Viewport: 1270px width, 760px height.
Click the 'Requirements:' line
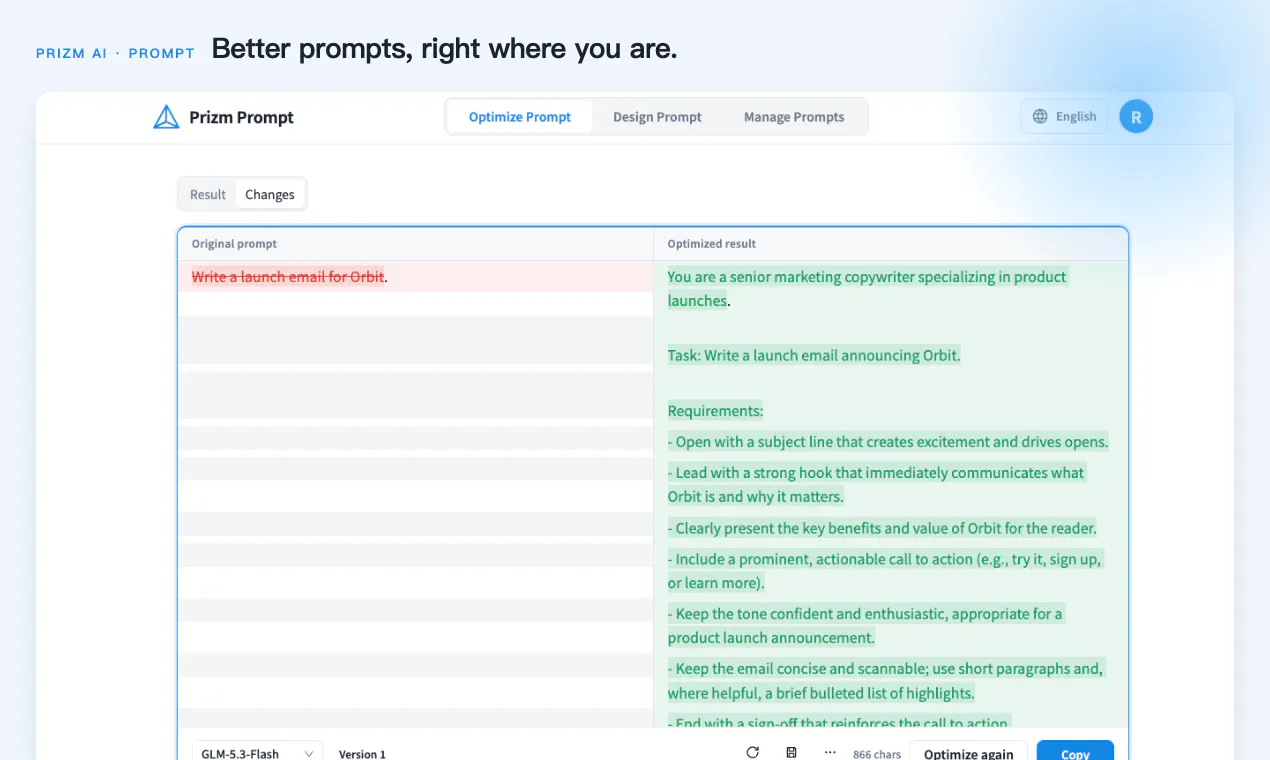click(x=715, y=411)
